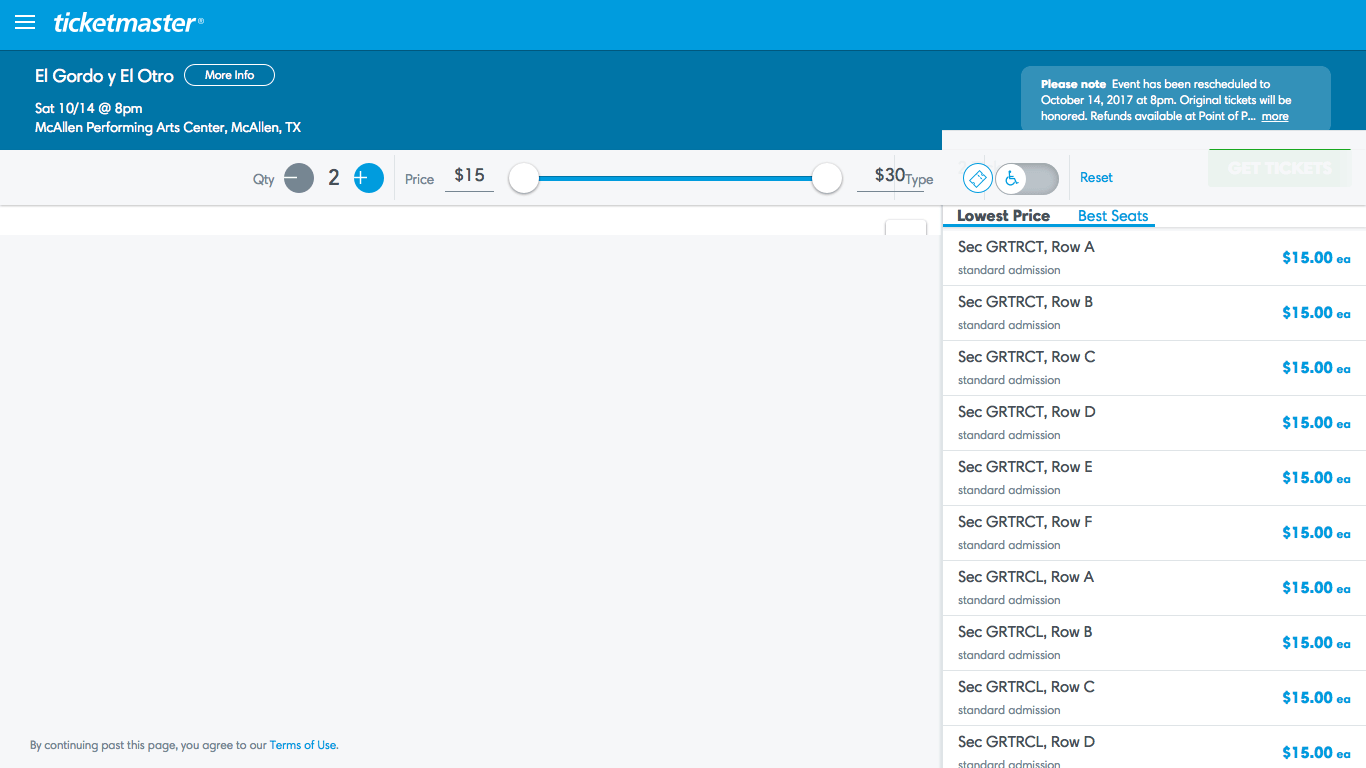Viewport: 1366px width, 768px height.
Task: Expand the rescheduled note with more
Action: [x=1274, y=117]
